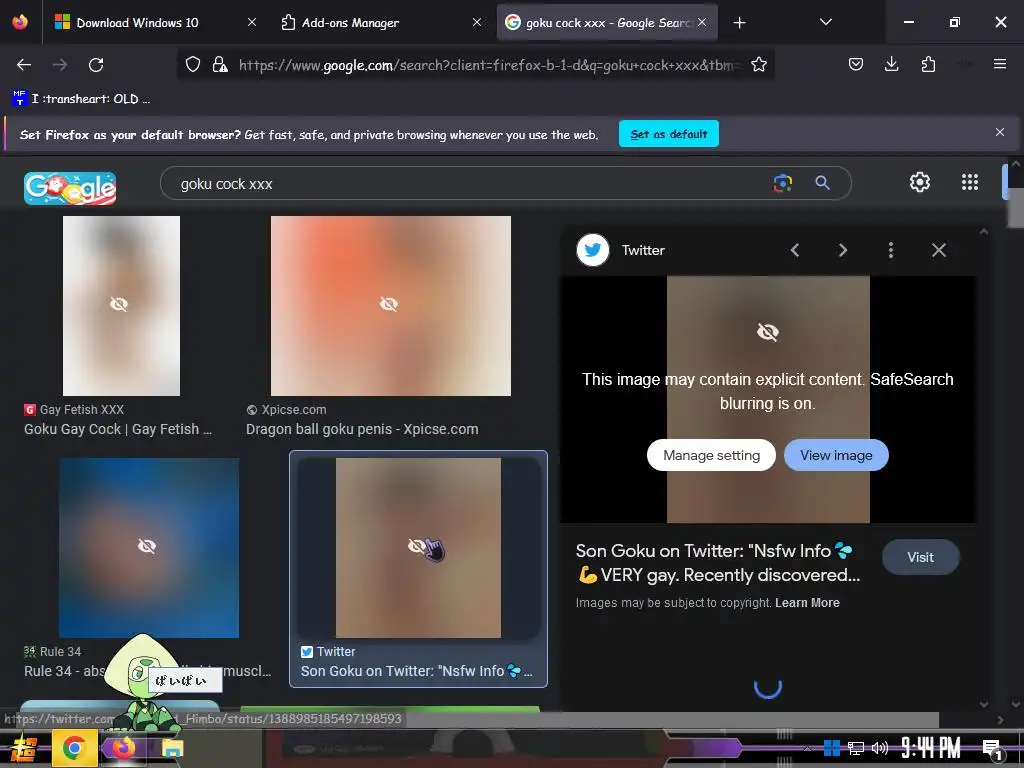Image resolution: width=1024 pixels, height=768 pixels.
Task: Close the Add-ons Manager tab
Action: click(x=477, y=22)
